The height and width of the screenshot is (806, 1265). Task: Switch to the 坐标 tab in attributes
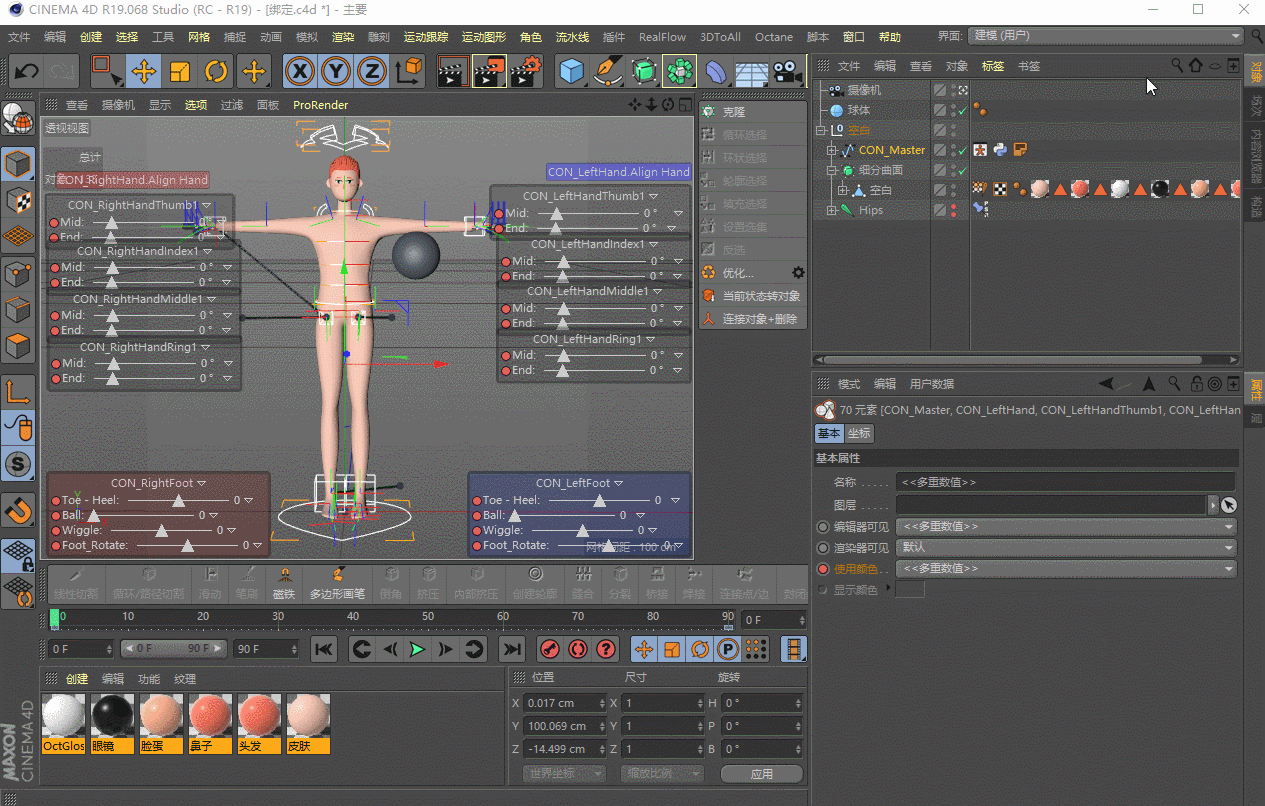pyautogui.click(x=859, y=433)
